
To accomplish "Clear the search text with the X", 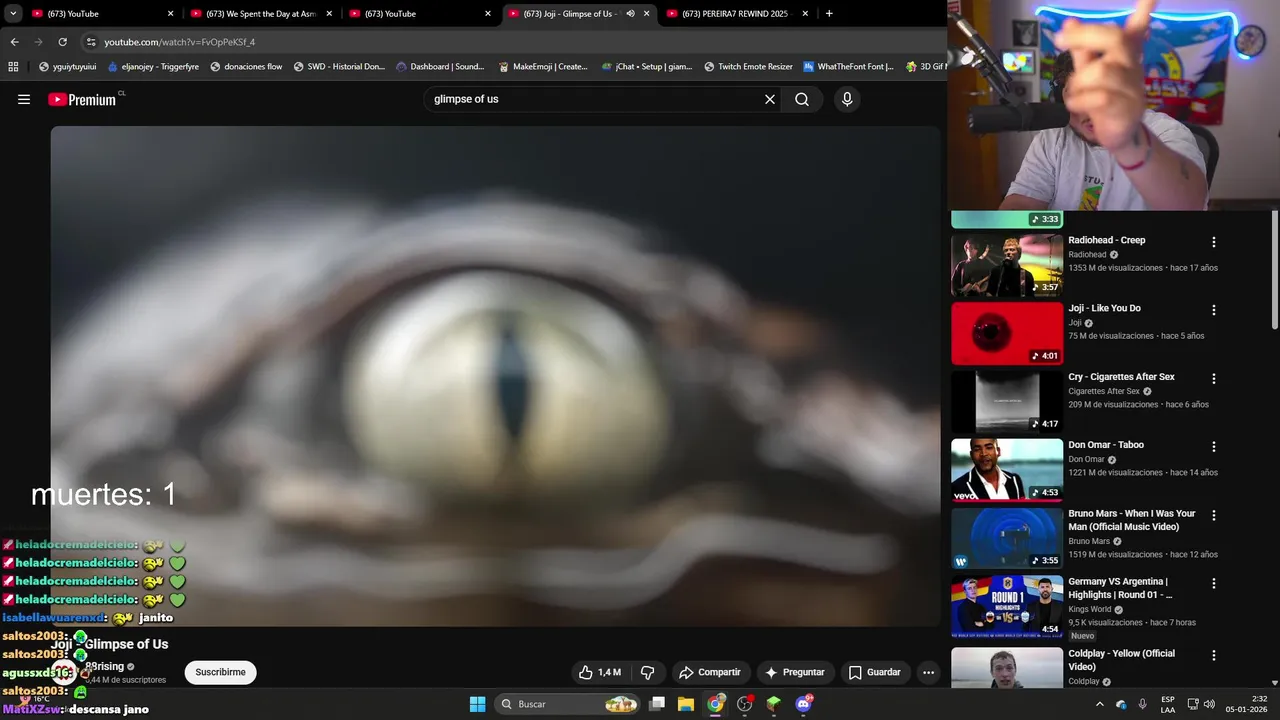I will click(x=770, y=99).
